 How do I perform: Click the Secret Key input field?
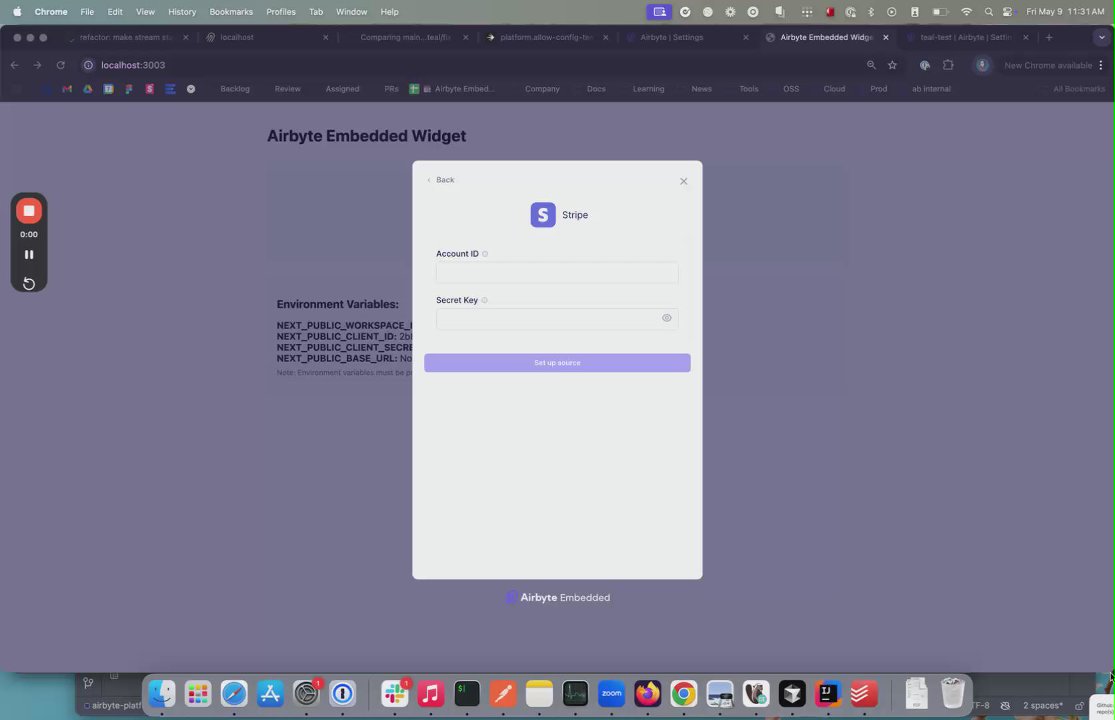557,318
